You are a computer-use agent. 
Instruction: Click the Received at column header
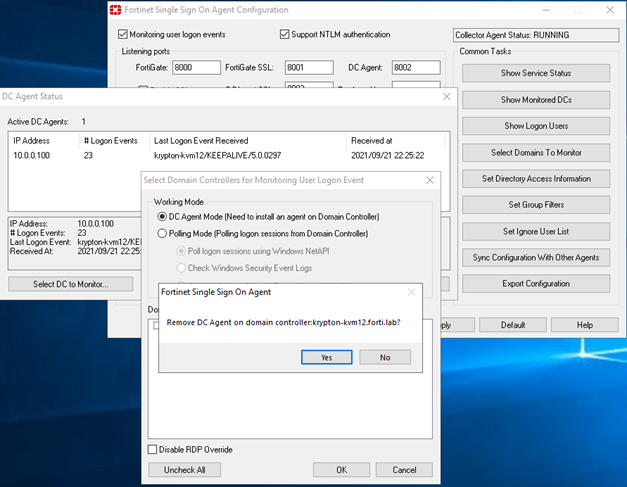[x=395, y=141]
